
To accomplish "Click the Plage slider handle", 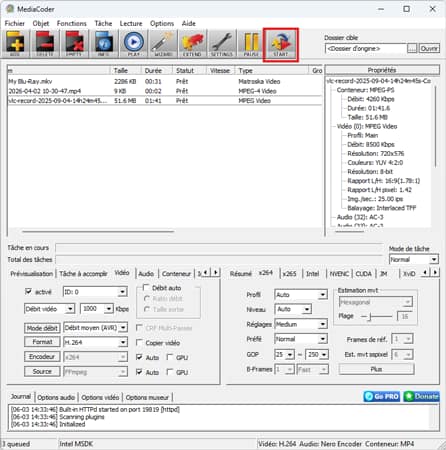I will click(x=370, y=316).
